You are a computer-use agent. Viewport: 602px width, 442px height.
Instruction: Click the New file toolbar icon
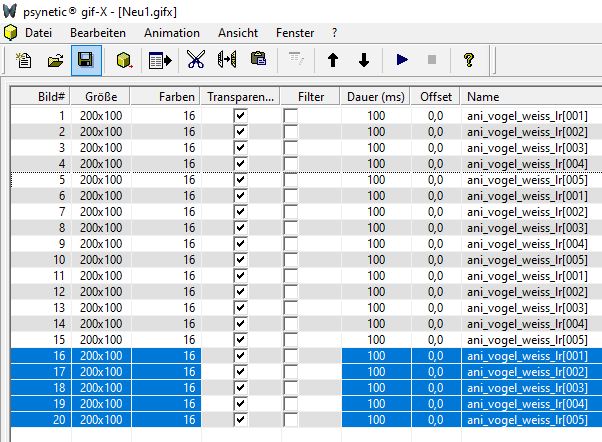[x=25, y=60]
